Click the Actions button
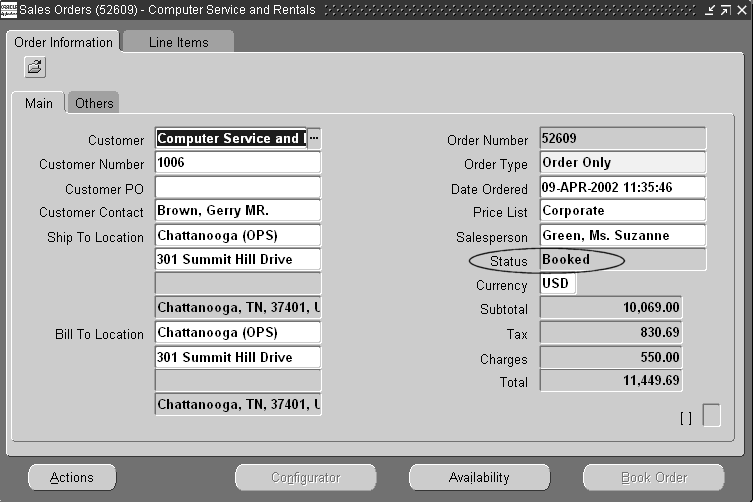This screenshot has width=753, height=502. coord(72,477)
